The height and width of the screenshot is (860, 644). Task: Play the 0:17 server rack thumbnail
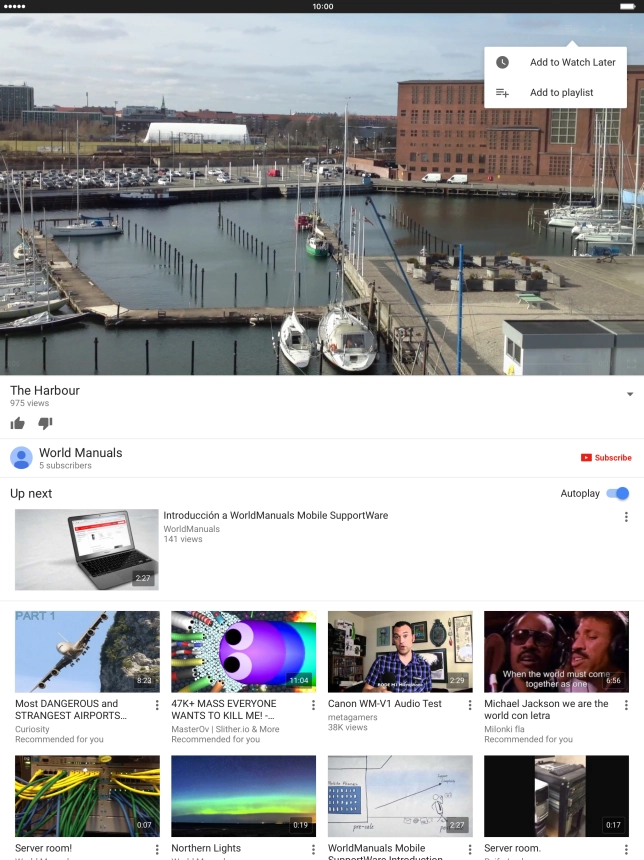click(x=556, y=796)
